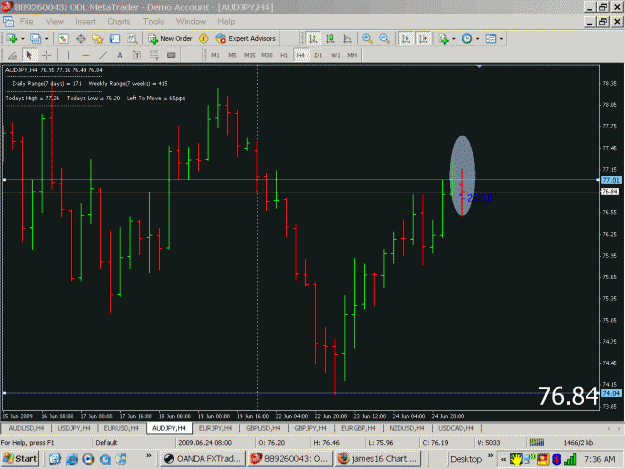
Task: Switch to the EURUSD,H4 chart tab
Action: [121, 428]
